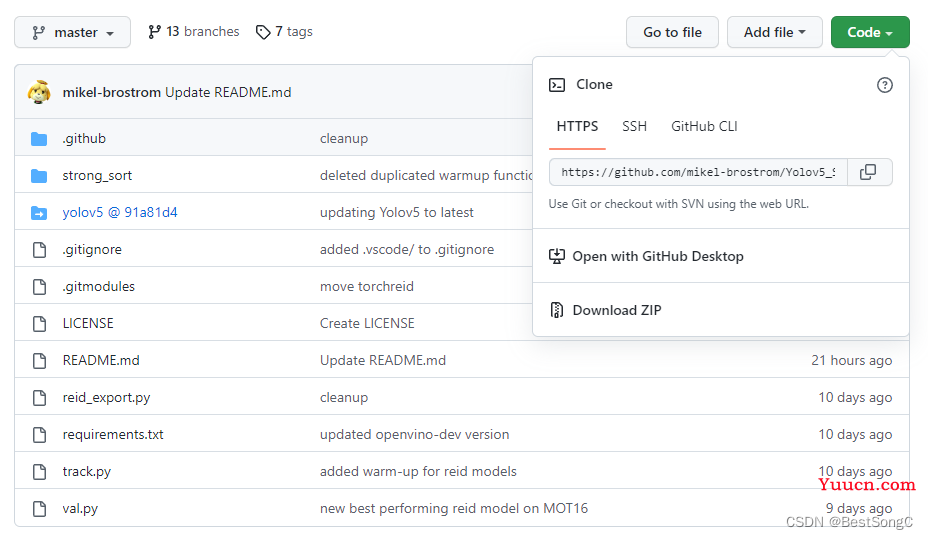Screen dimensions: 928x539
Task: Click the branch icon beside 13 branches
Action: 154,32
